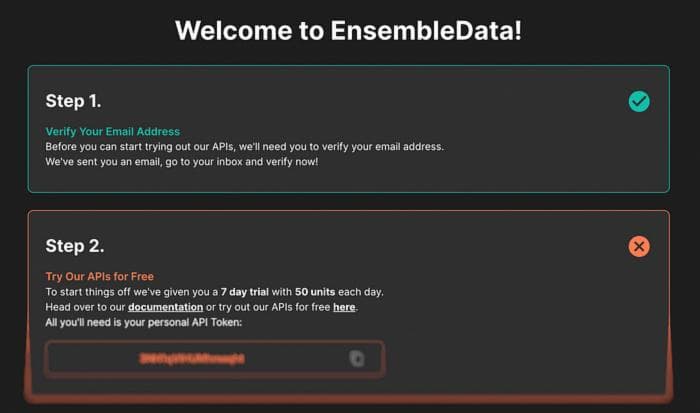Click the orange X icon in Step 2

(639, 246)
